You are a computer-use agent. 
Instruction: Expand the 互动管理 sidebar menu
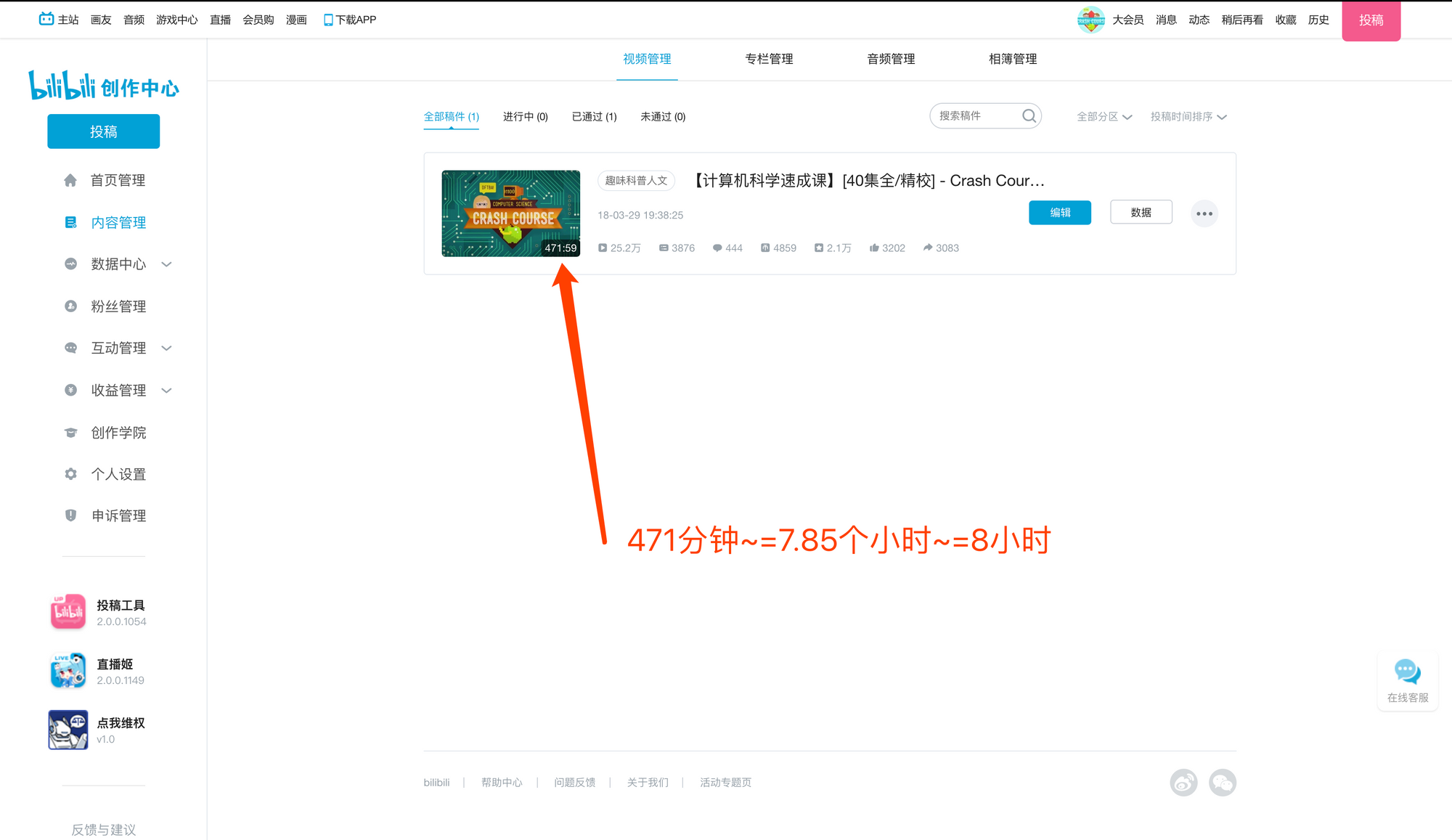[118, 348]
